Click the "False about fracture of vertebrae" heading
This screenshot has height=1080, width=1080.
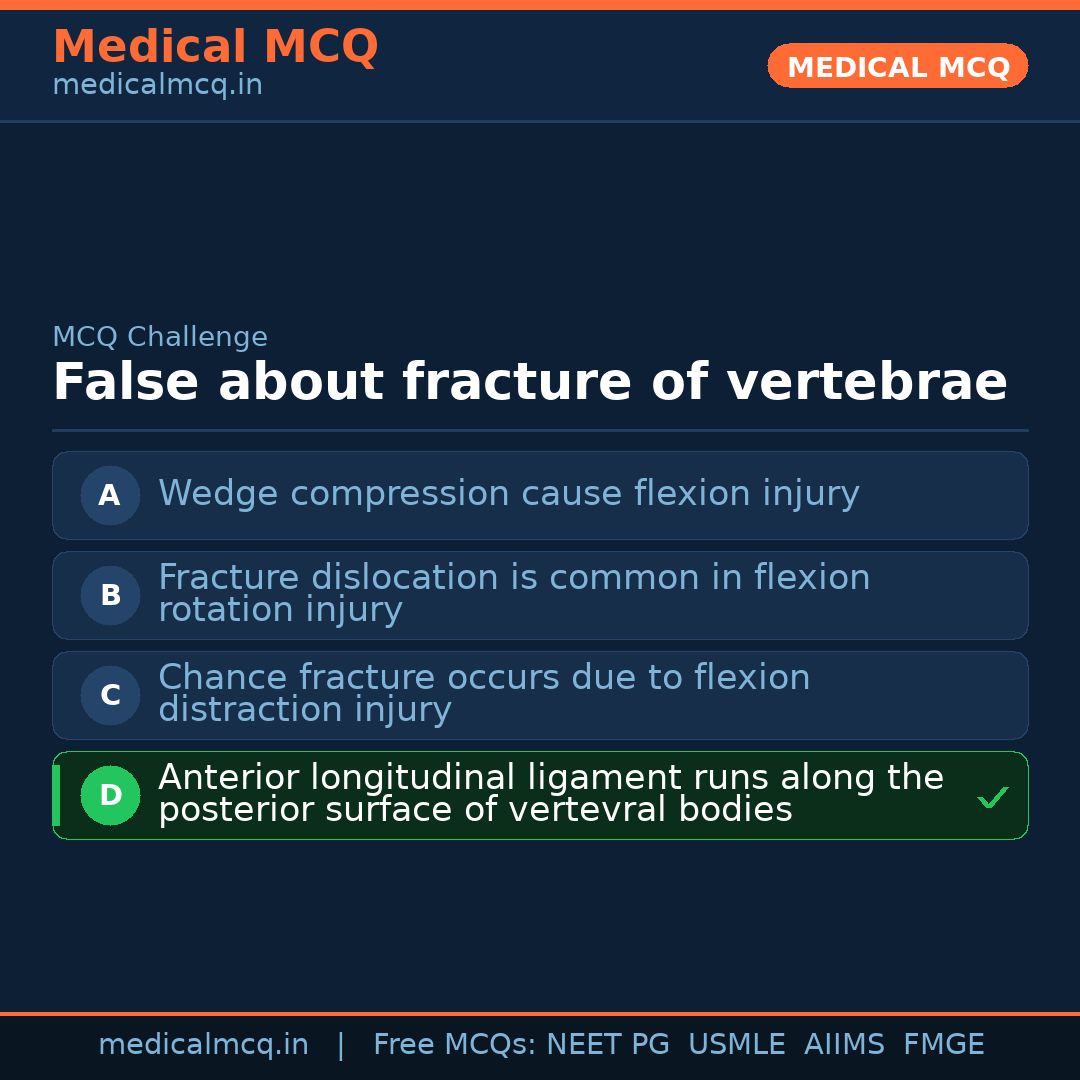tap(529, 382)
